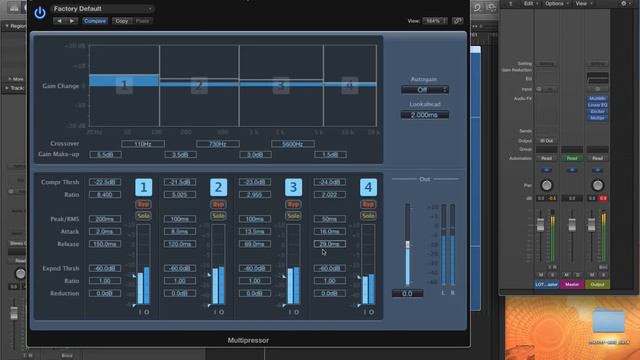Open Output channel Read automation dropdown

click(598, 158)
